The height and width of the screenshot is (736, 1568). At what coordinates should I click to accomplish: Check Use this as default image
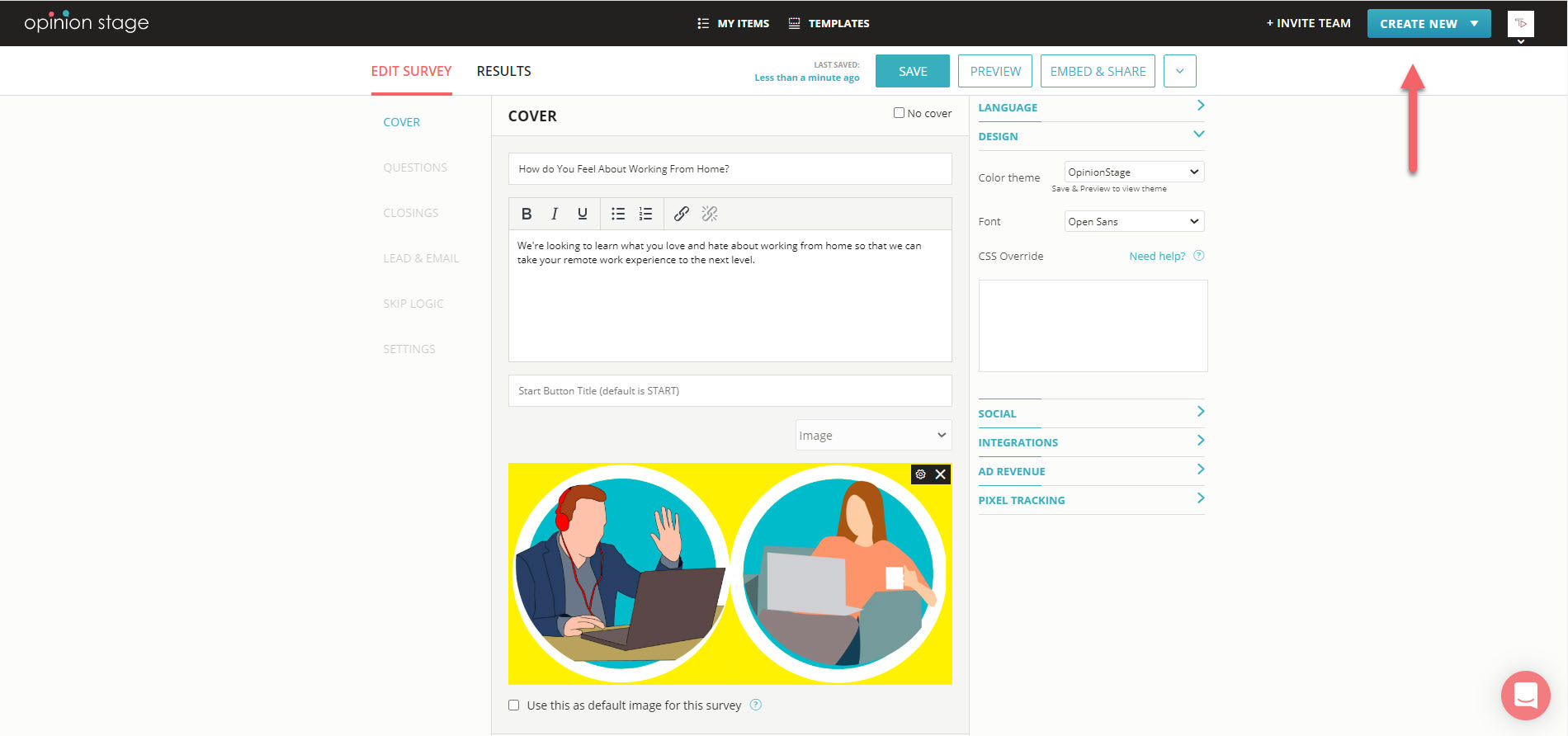(514, 705)
